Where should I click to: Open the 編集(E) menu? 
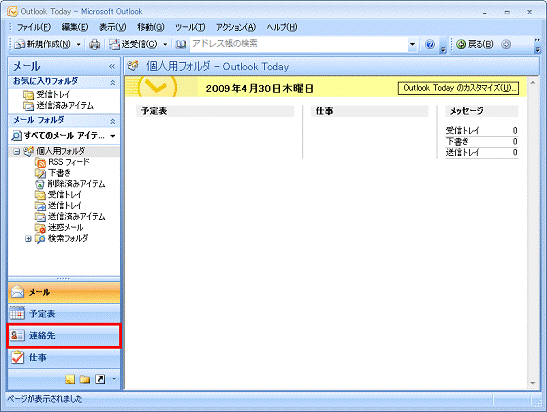point(75,27)
